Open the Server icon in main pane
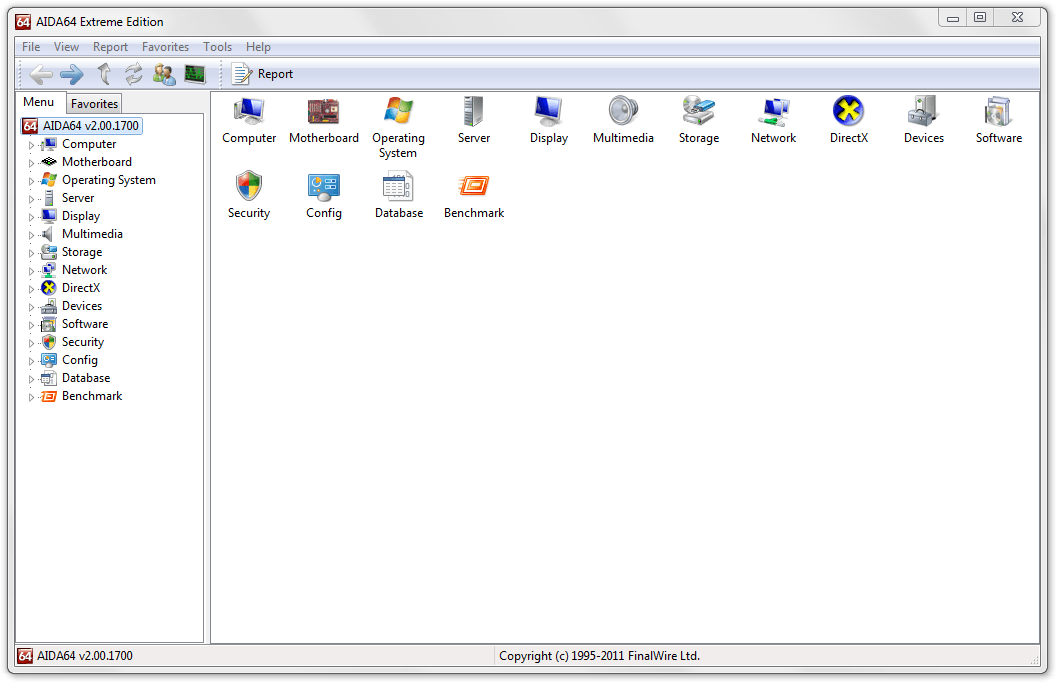 473,111
